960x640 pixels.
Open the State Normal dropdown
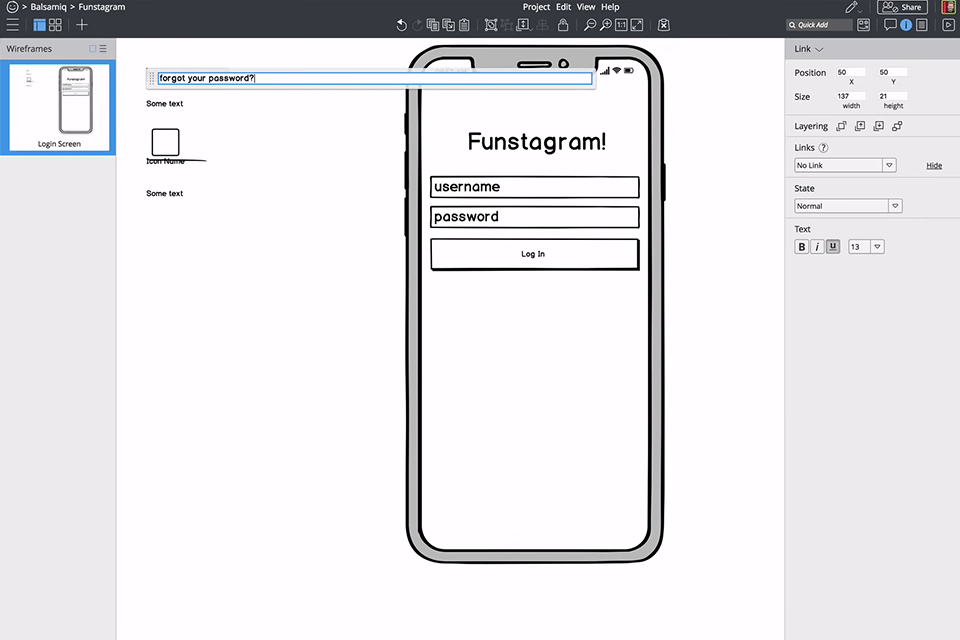pos(848,206)
